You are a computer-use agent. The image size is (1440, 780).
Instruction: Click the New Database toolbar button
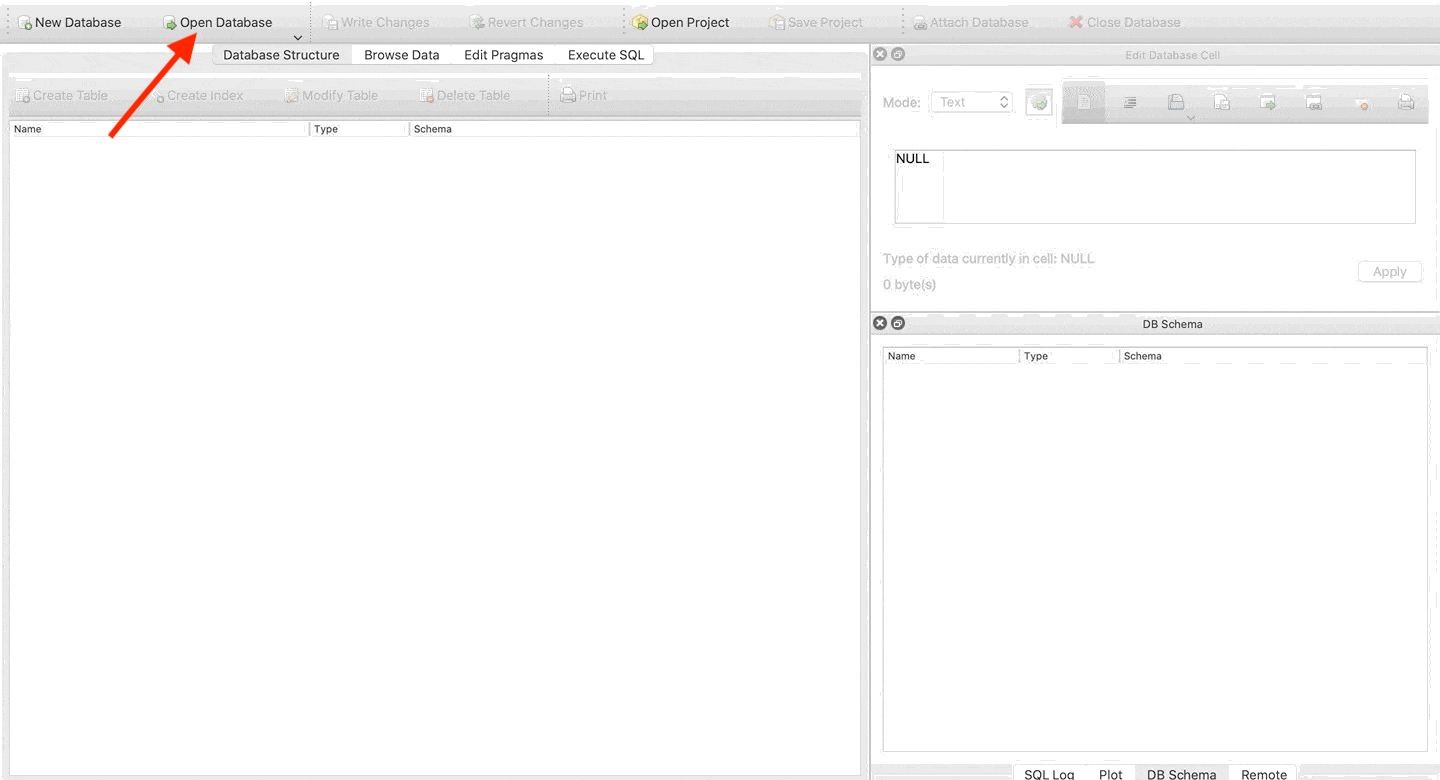tap(69, 22)
